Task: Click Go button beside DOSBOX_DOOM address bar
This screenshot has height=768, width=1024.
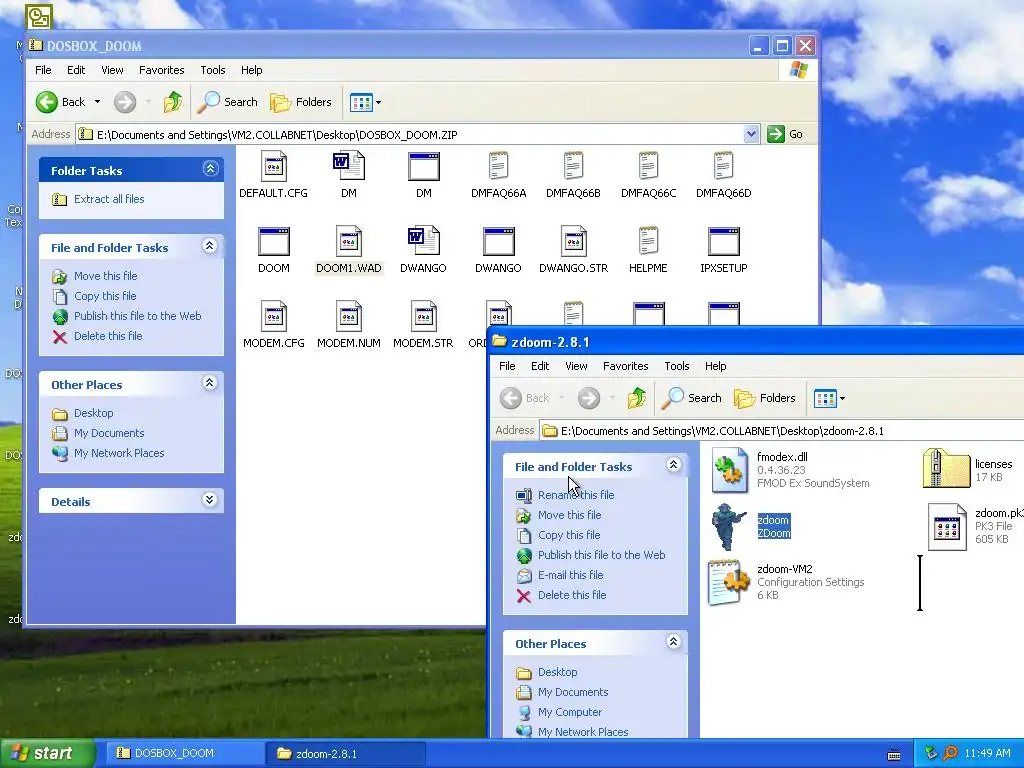Action: click(786, 134)
